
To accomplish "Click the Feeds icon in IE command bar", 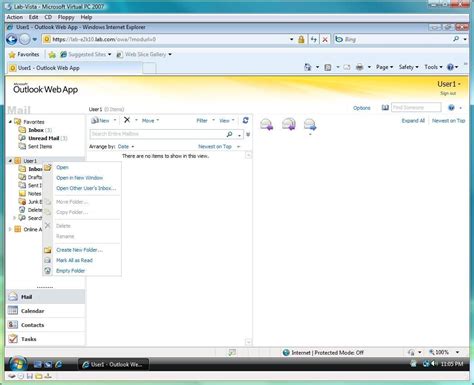I will pos(328,67).
